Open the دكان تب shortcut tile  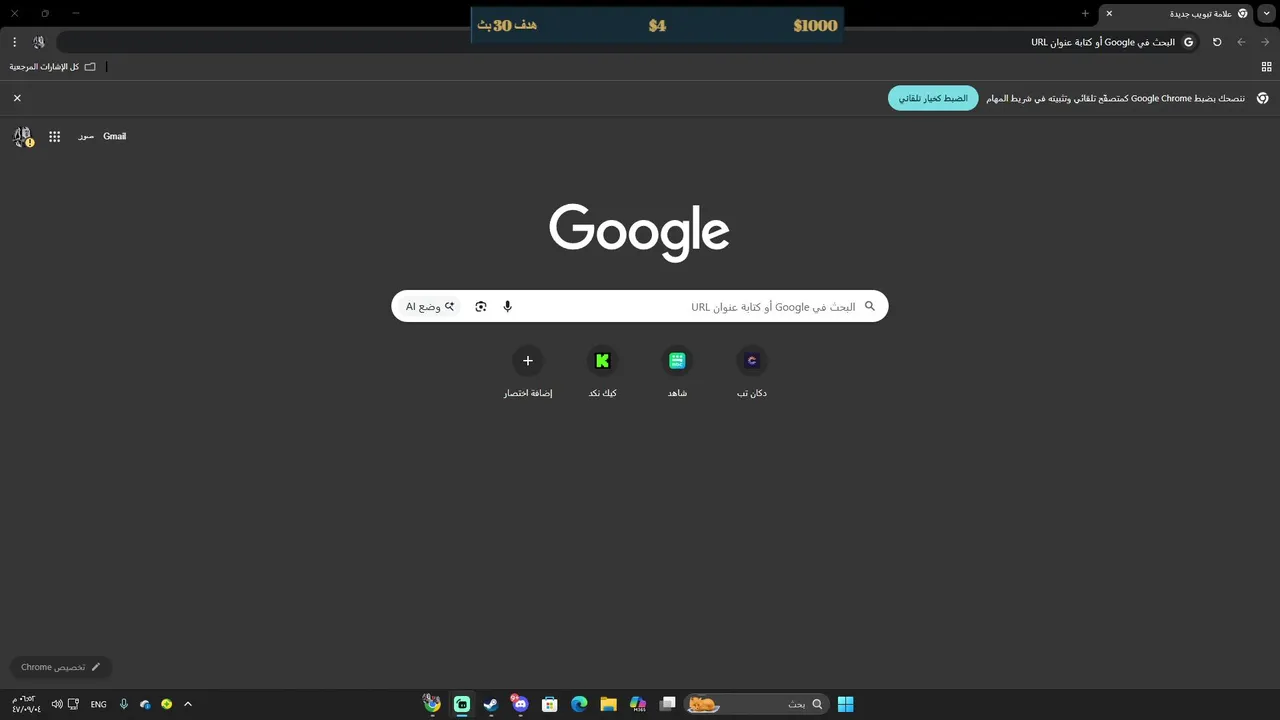point(752,373)
